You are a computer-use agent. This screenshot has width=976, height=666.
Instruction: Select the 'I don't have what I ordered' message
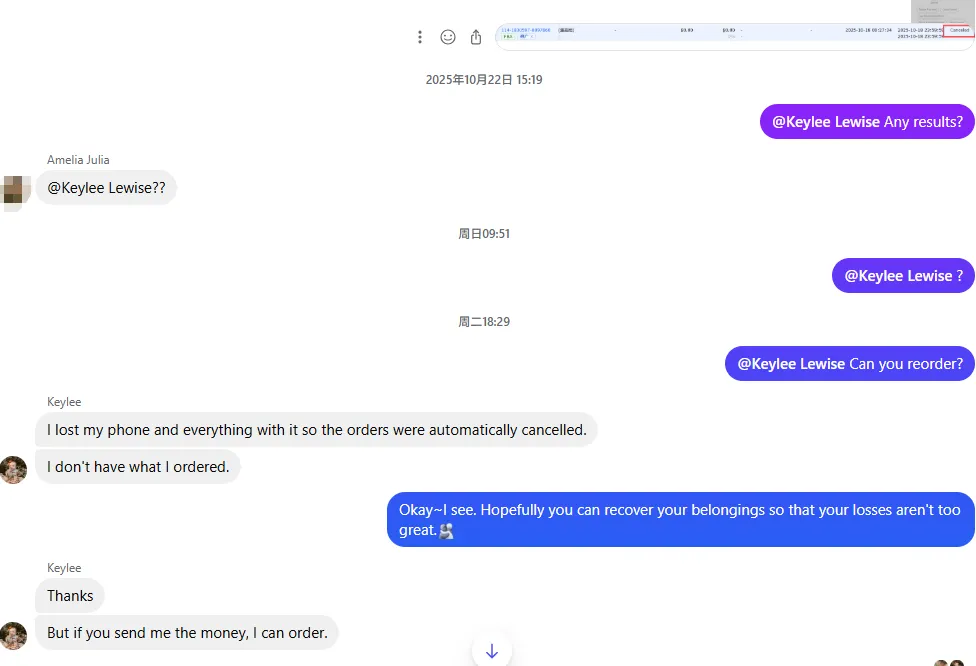[138, 467]
